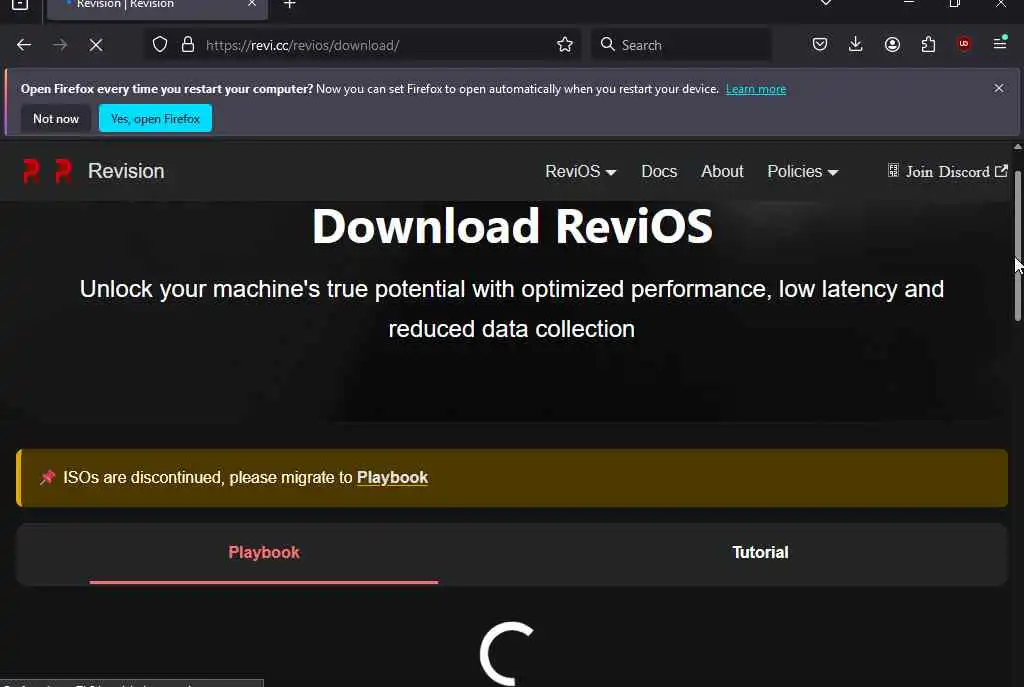
Task: Open the Firefox application menu
Action: pyautogui.click(x=1000, y=44)
